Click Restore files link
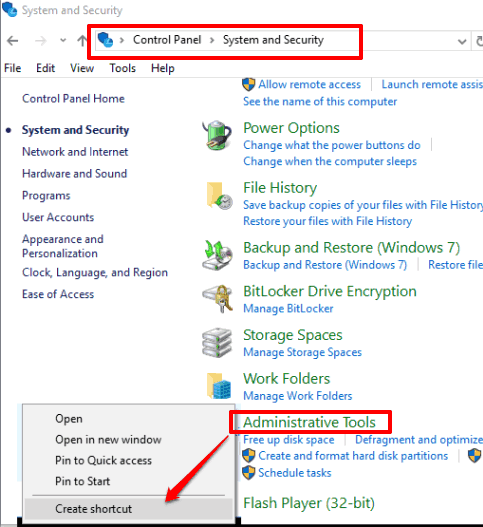Screen dimensions: 483x527 click(455, 265)
